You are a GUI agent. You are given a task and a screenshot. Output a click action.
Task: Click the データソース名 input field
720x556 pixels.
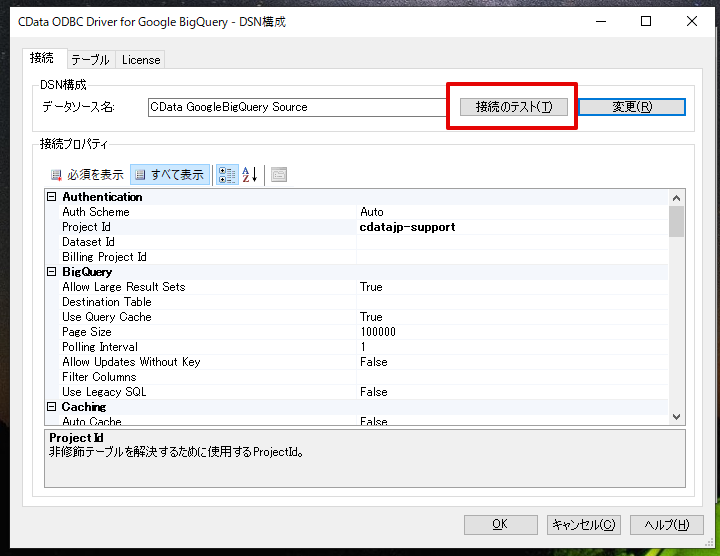(298, 107)
